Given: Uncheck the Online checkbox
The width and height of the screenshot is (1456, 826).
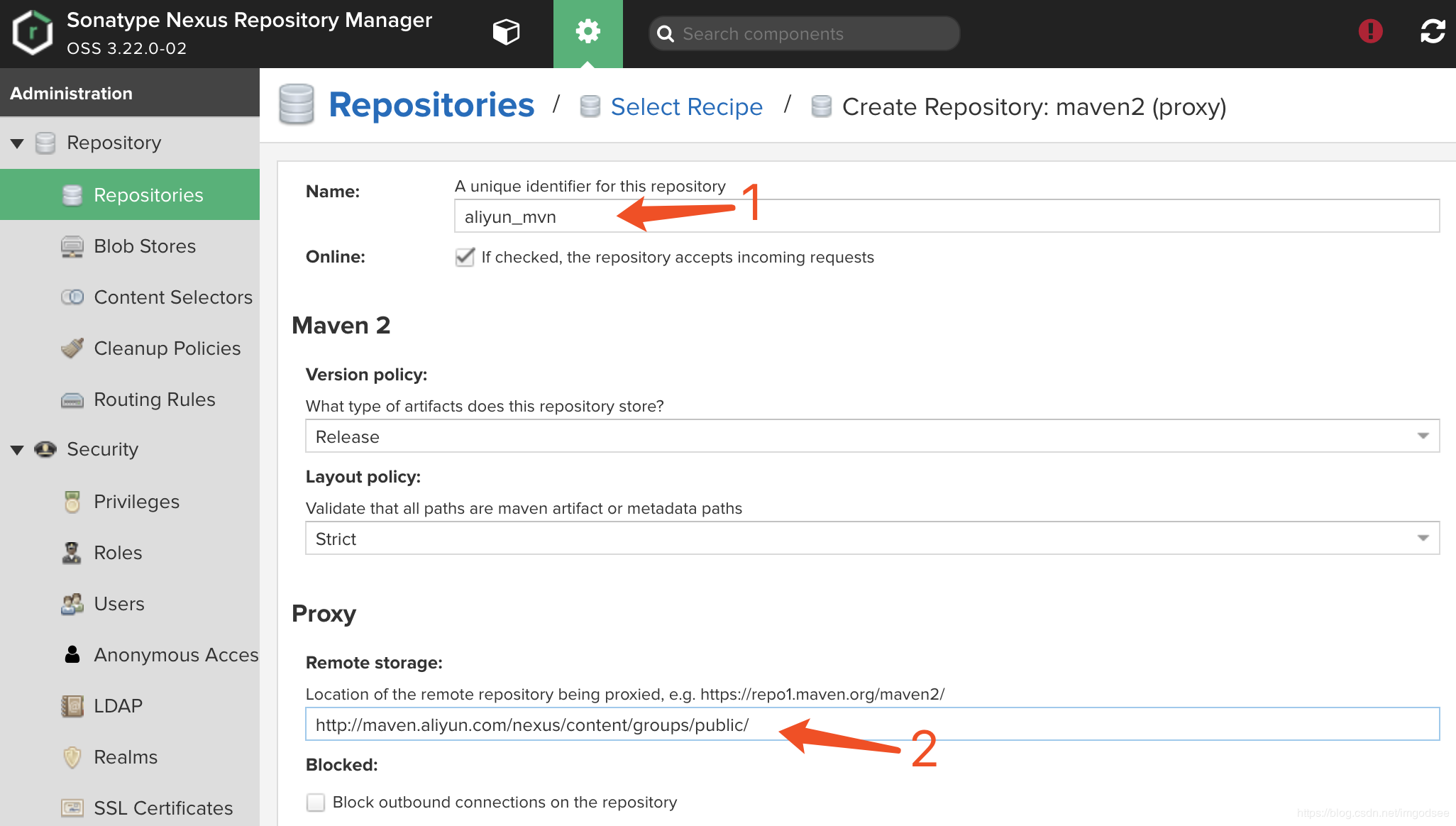Looking at the screenshot, I should click(x=465, y=257).
